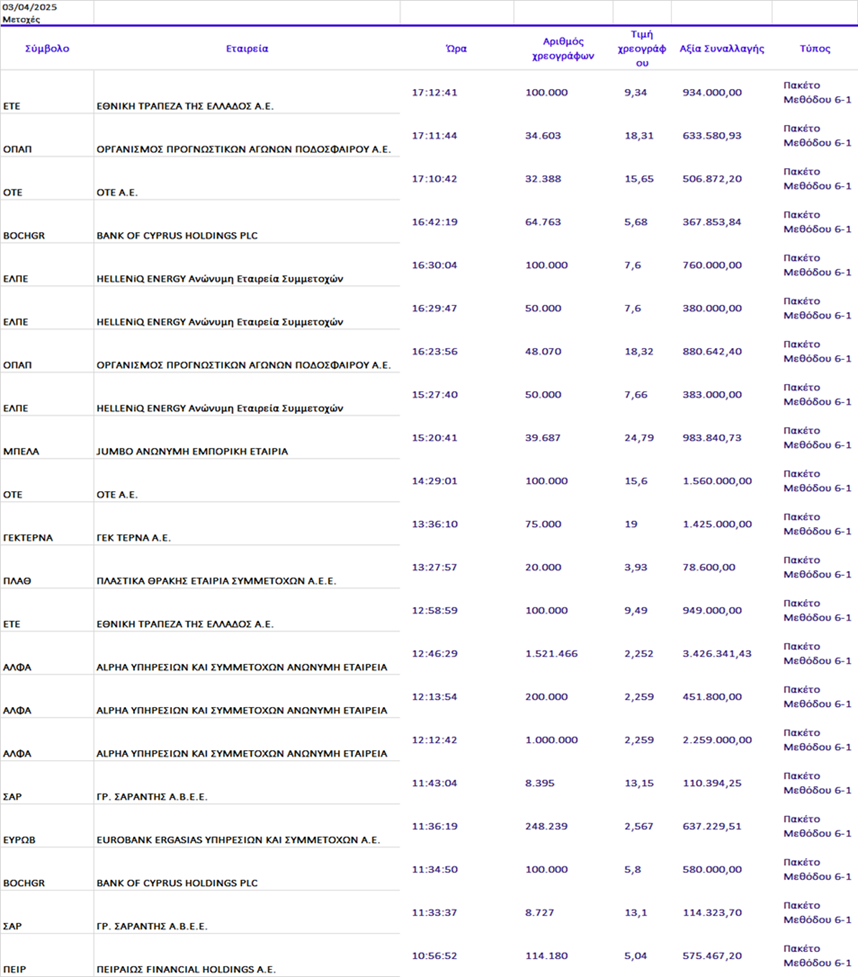
Task: Select price cell 5,68
Action: pos(636,222)
